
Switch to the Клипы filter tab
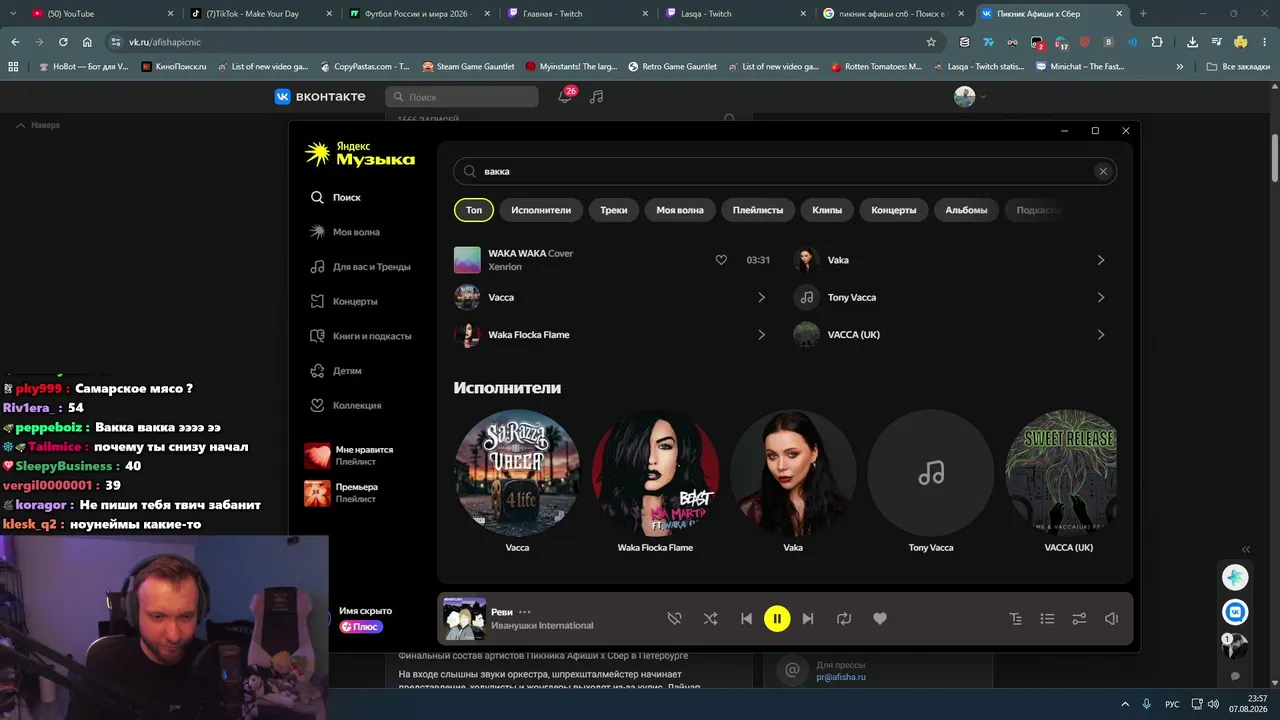point(827,210)
